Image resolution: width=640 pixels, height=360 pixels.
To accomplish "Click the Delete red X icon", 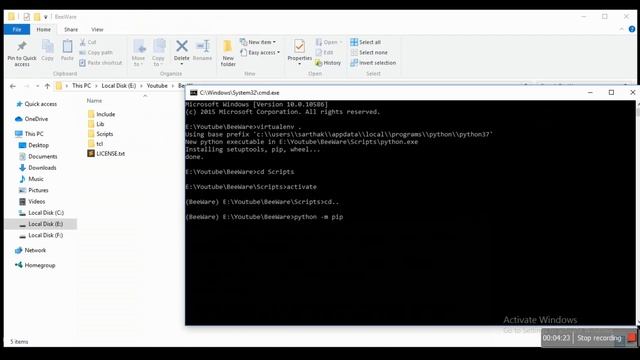I will pyautogui.click(x=182, y=46).
